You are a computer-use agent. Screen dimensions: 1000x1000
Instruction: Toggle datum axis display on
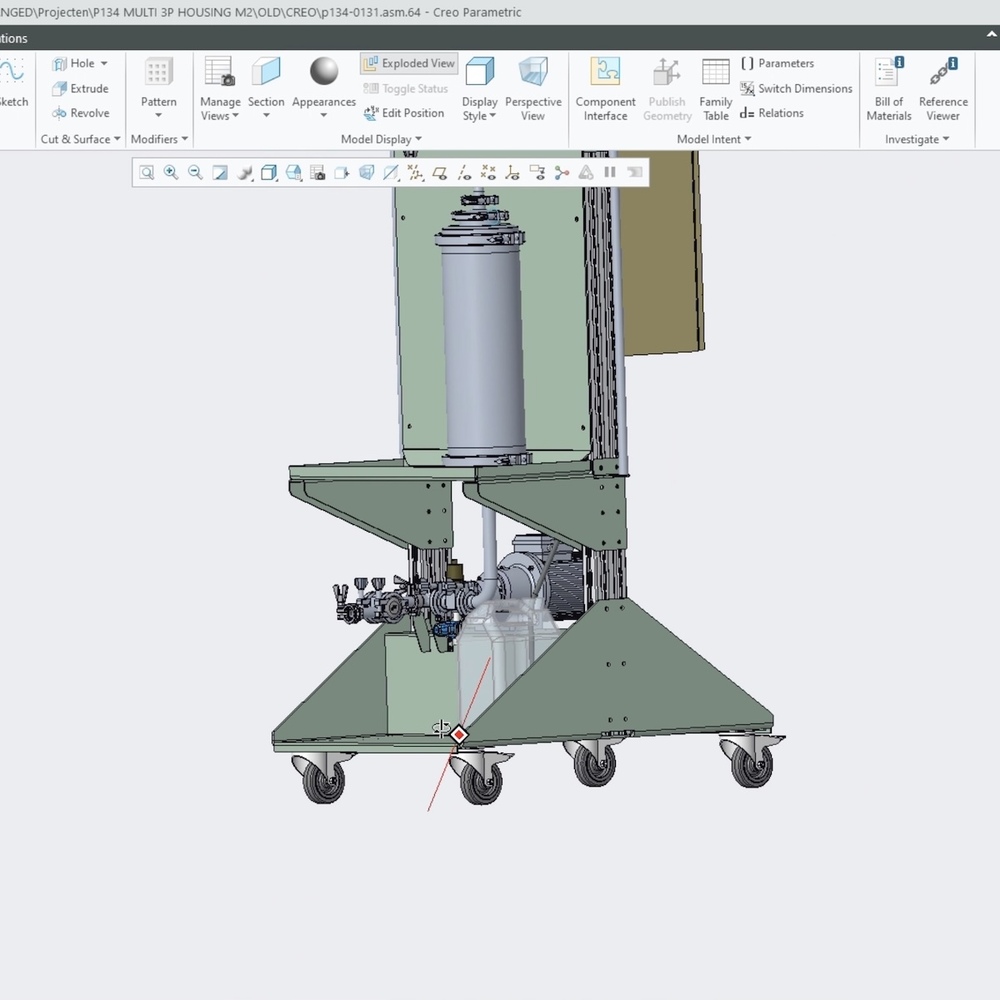[x=465, y=172]
